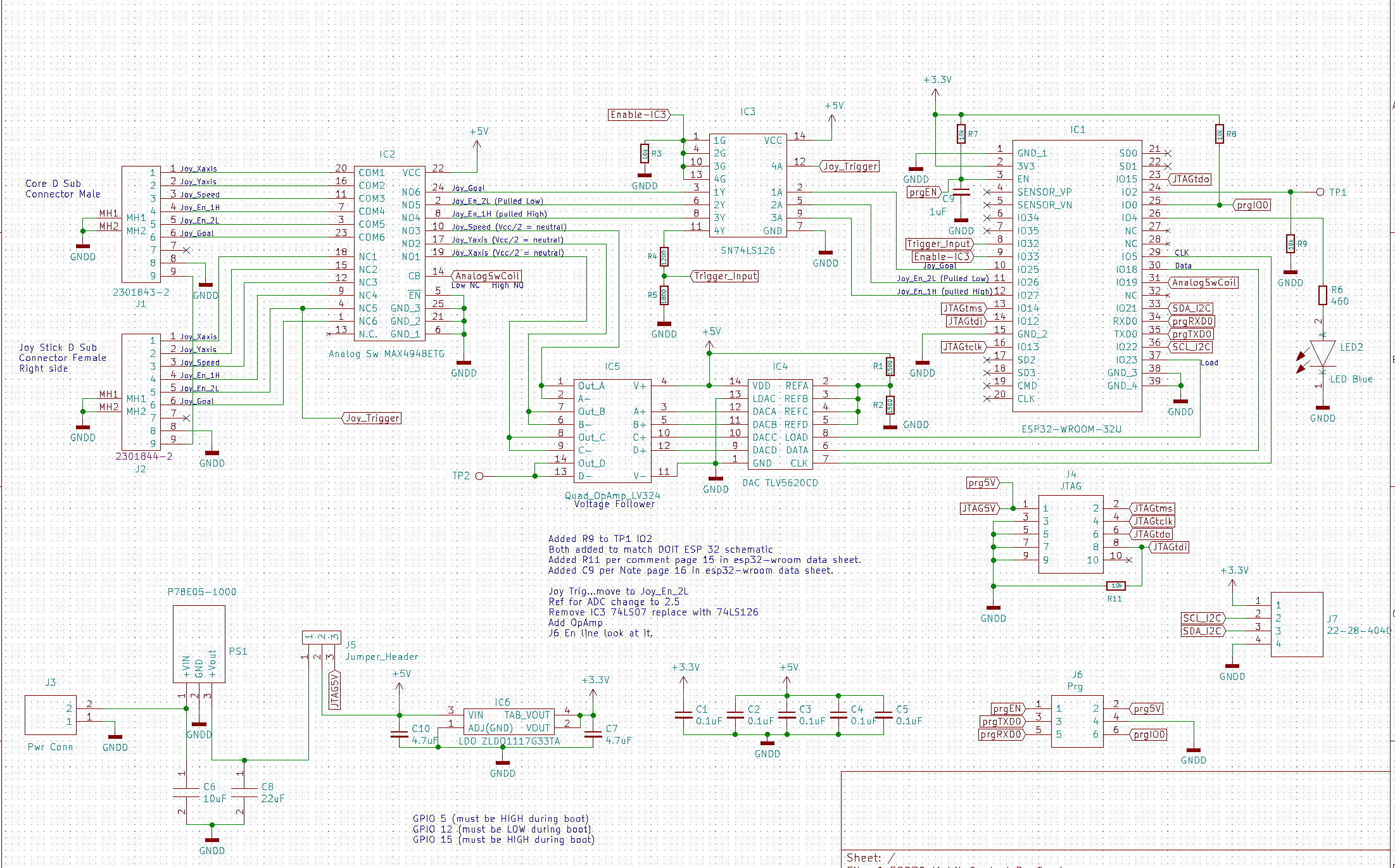Select resistor R5 below Trigger_Input
This screenshot has width=1395, height=868.
point(664,295)
